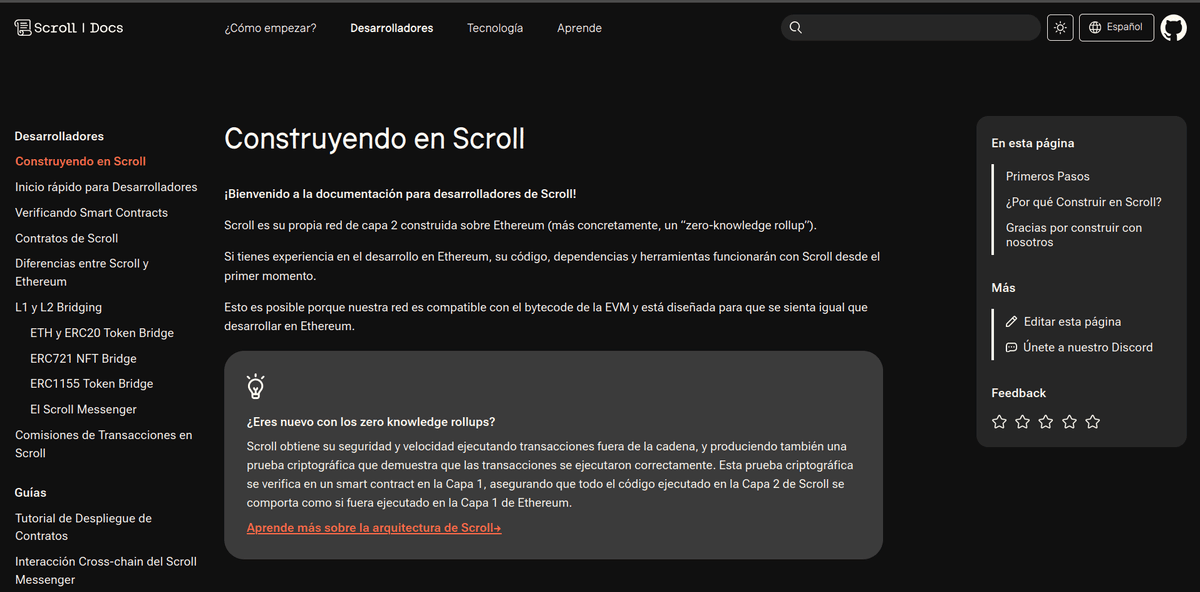Rate the page with the fifth star
The height and width of the screenshot is (592, 1200).
[x=1093, y=422]
